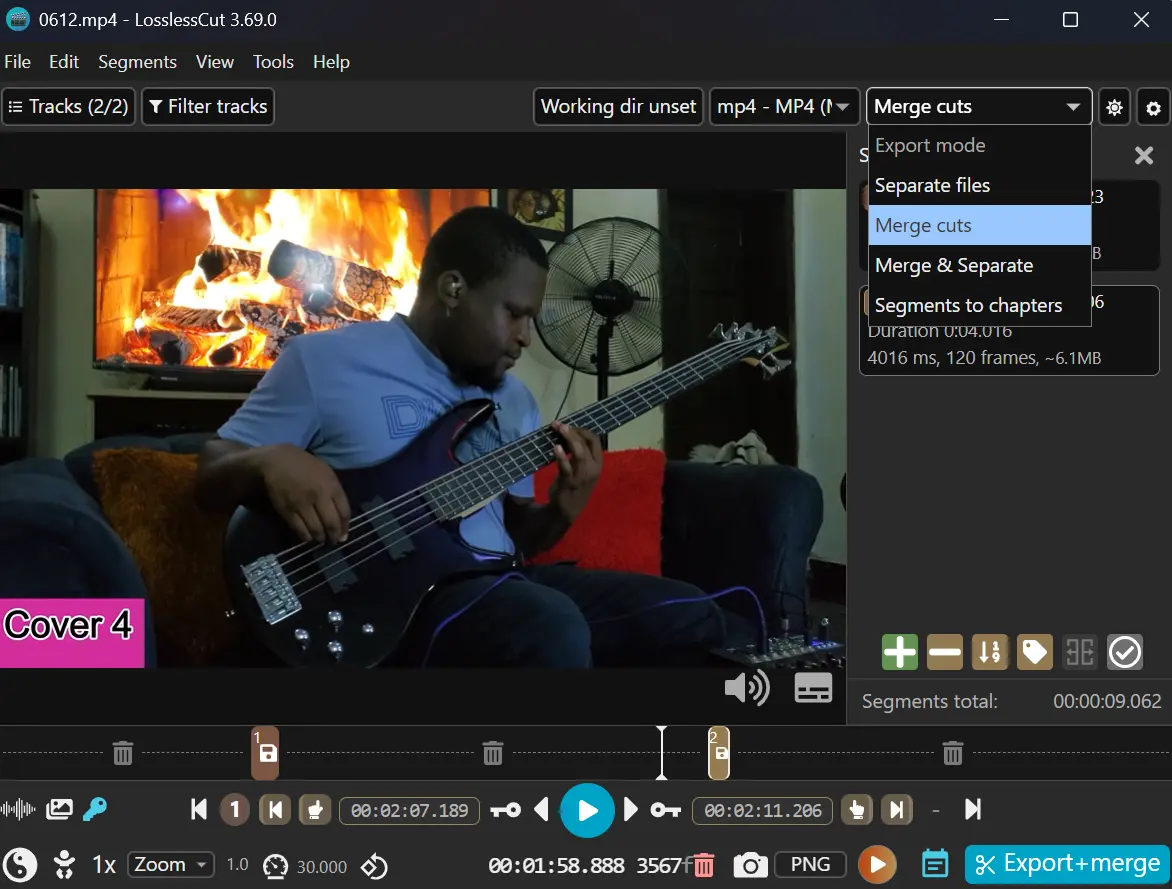Open the View menu
The height and width of the screenshot is (889, 1172).
coord(215,62)
